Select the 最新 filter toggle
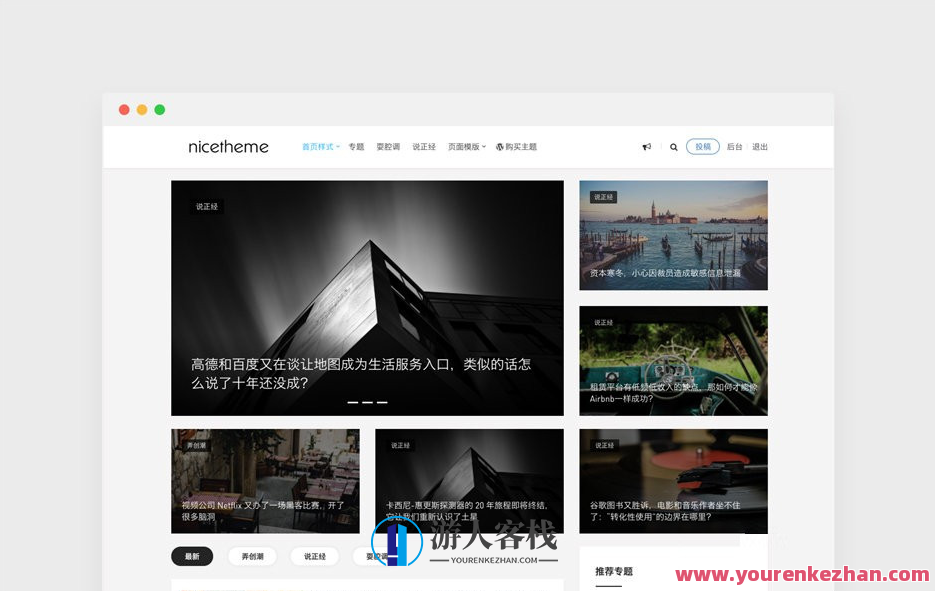The width and height of the screenshot is (935, 591). coord(191,556)
